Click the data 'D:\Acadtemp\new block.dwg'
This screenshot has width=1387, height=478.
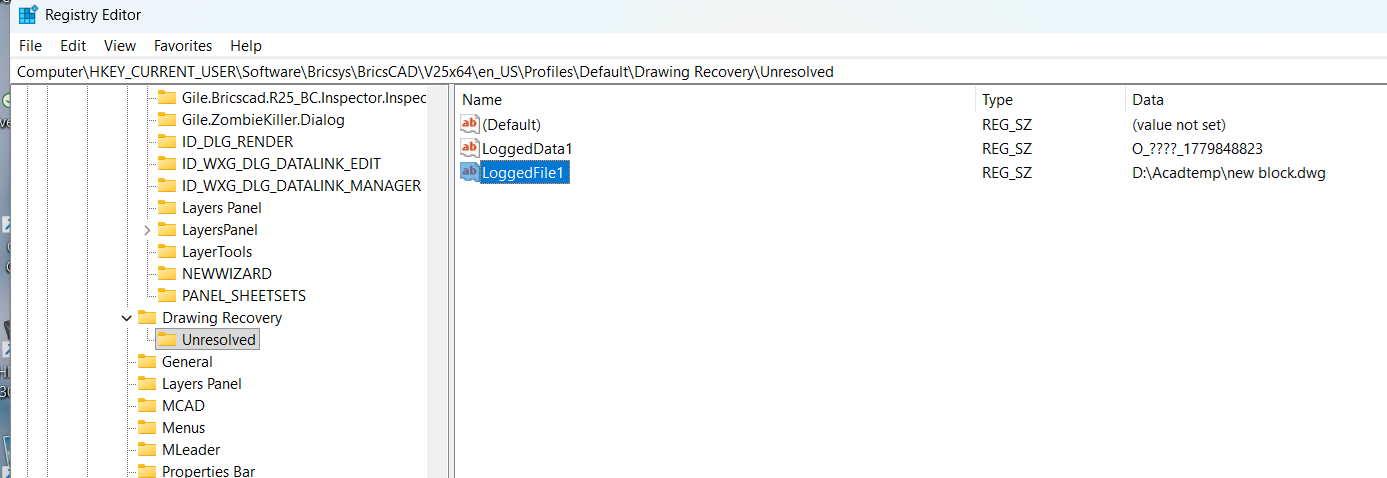coord(1228,172)
